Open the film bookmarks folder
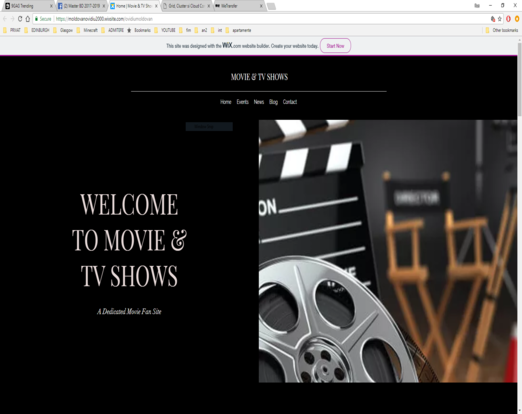522x414 pixels. click(185, 30)
